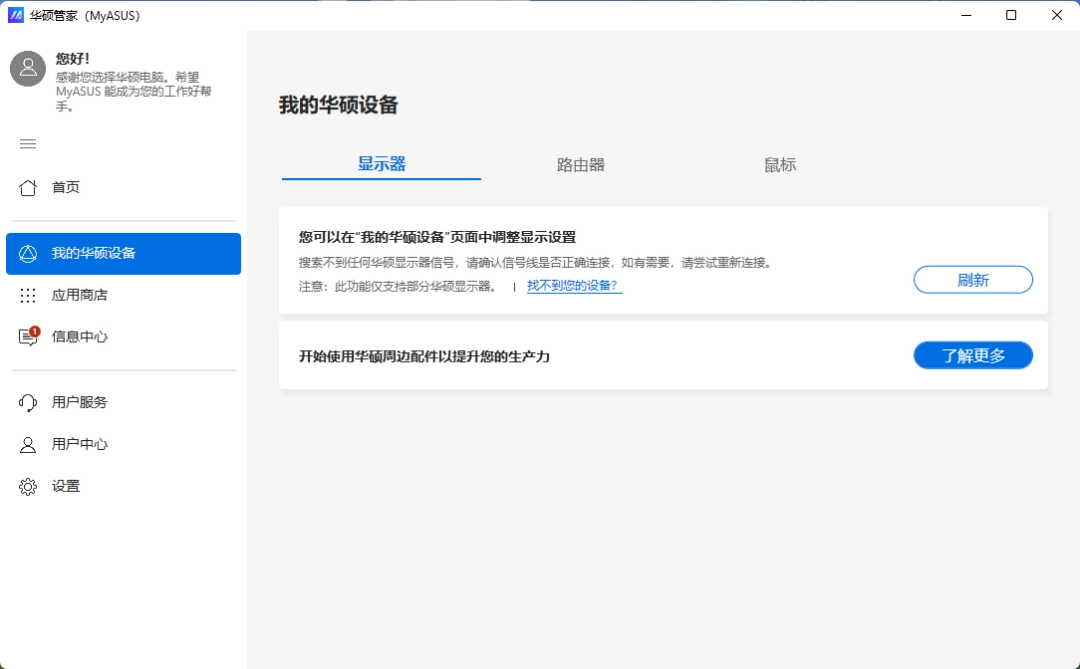Click the MyASUS logo in the title bar
Screen dimensions: 1080x669
[15, 15]
